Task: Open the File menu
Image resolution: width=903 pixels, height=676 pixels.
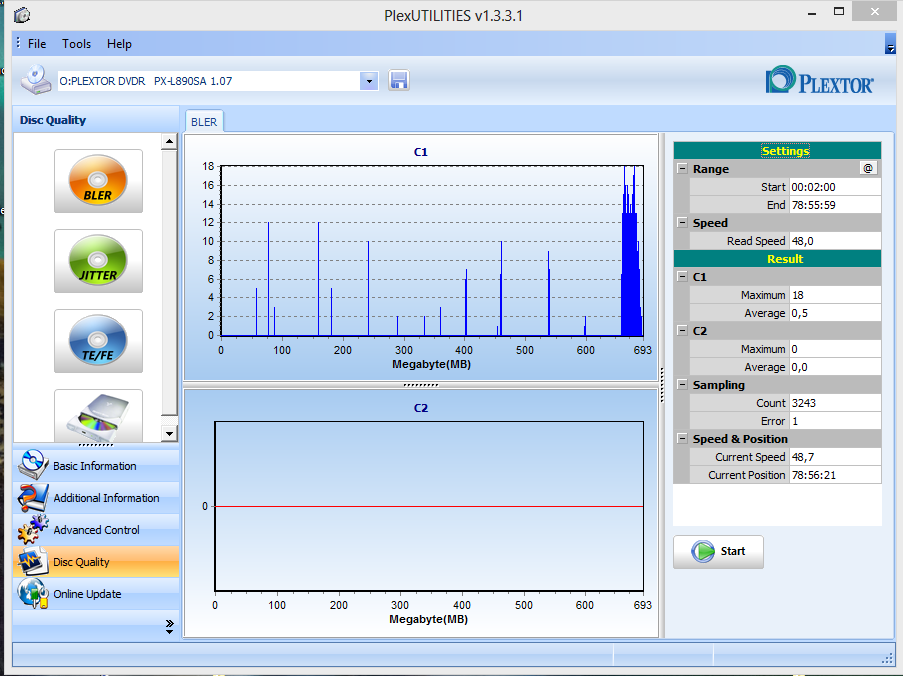Action: (x=37, y=44)
